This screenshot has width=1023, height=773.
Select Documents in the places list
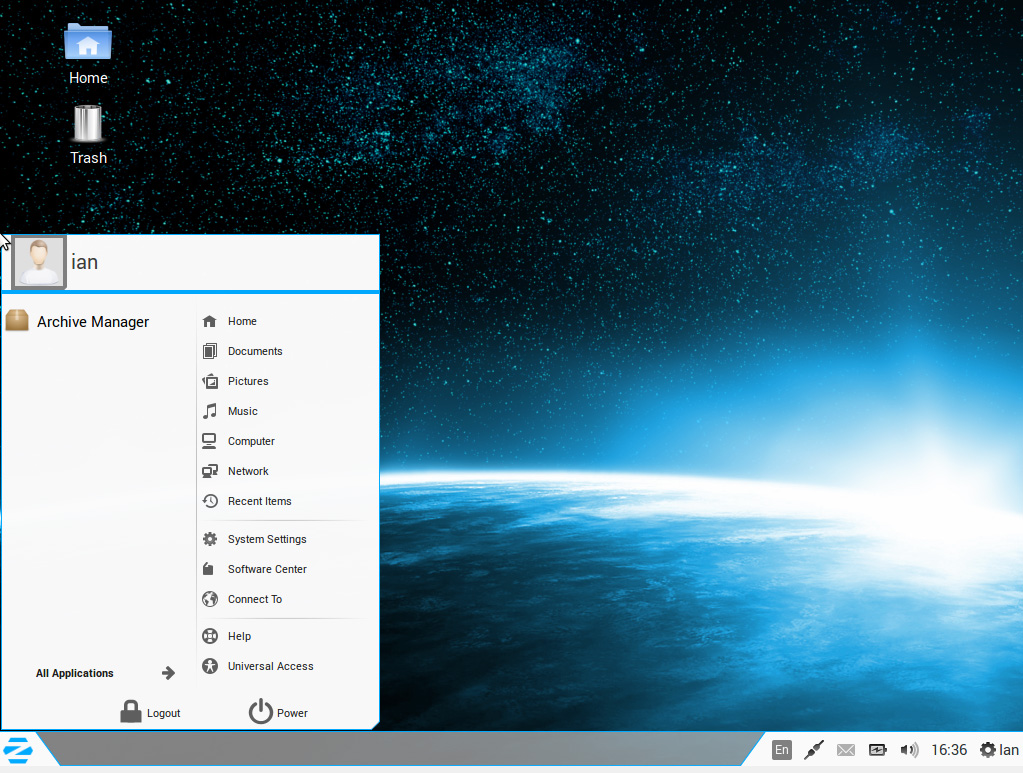254,351
